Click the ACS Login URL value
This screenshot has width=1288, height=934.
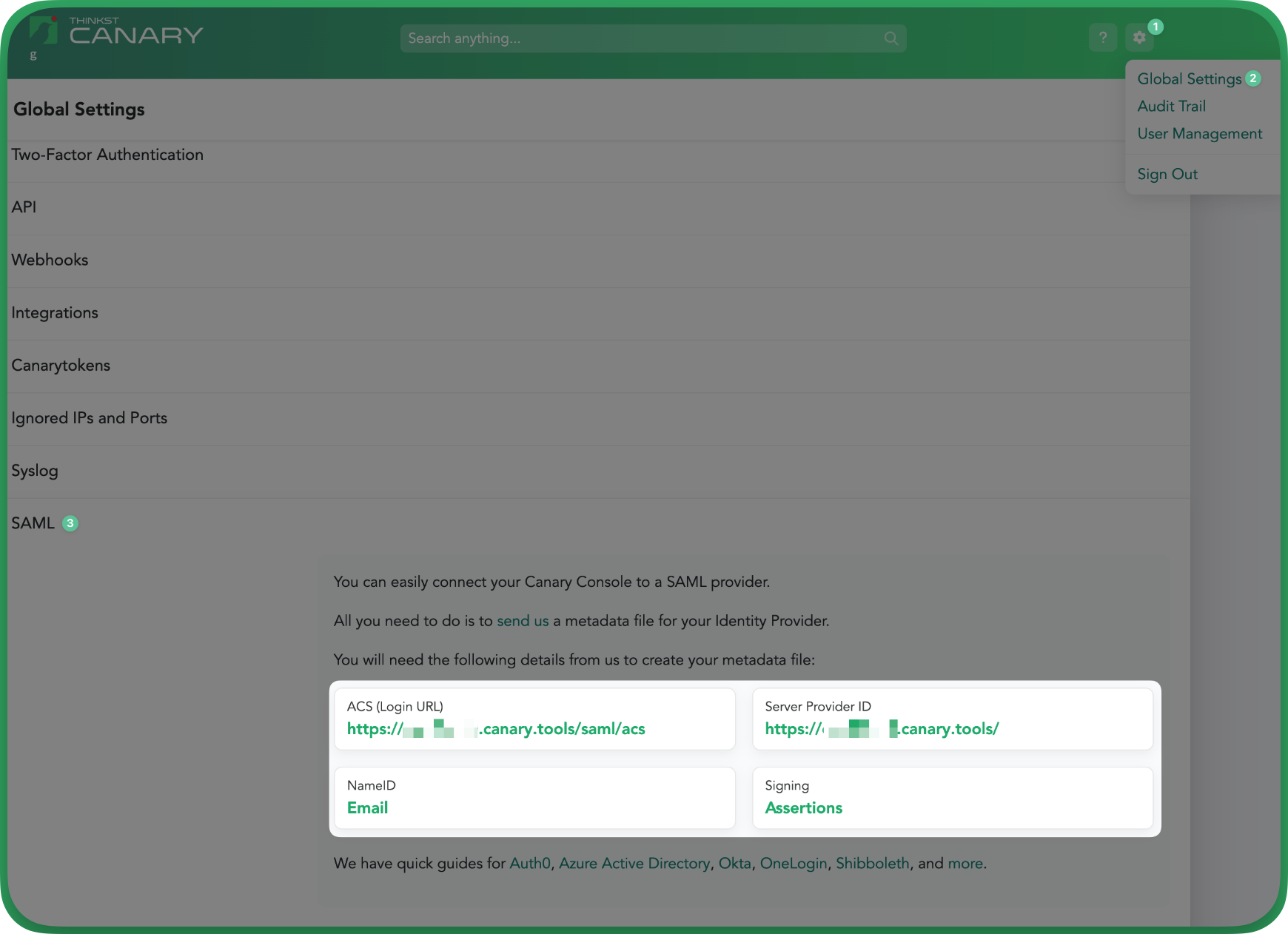point(496,729)
